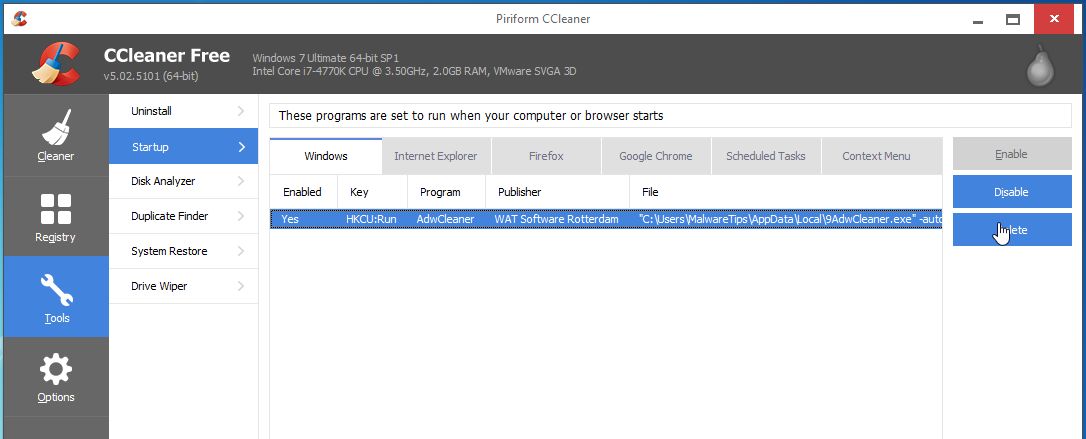
Task: Click the greyed-out Enable button
Action: (x=1012, y=154)
